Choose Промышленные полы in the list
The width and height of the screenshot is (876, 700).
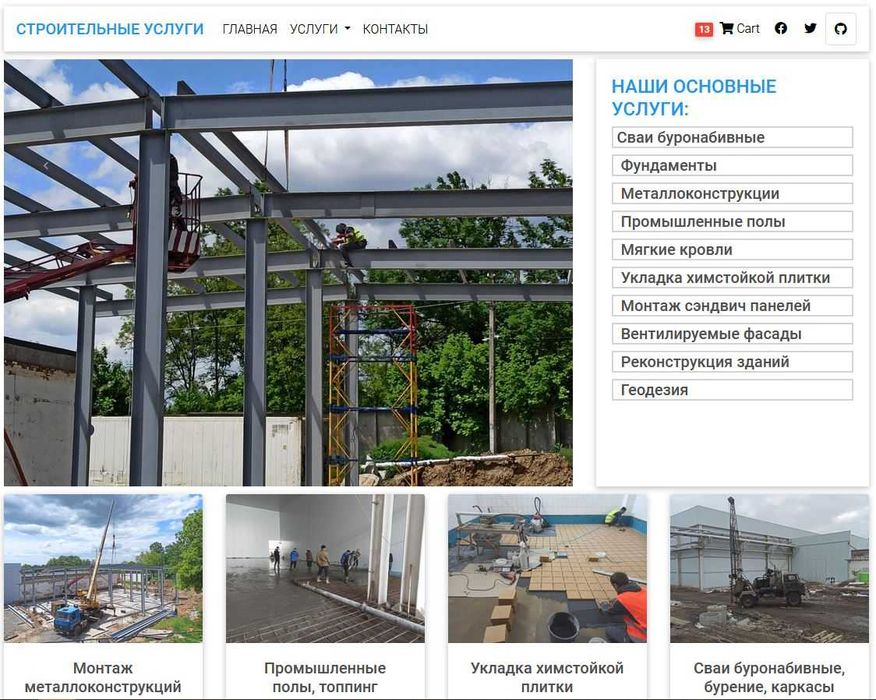pos(732,221)
